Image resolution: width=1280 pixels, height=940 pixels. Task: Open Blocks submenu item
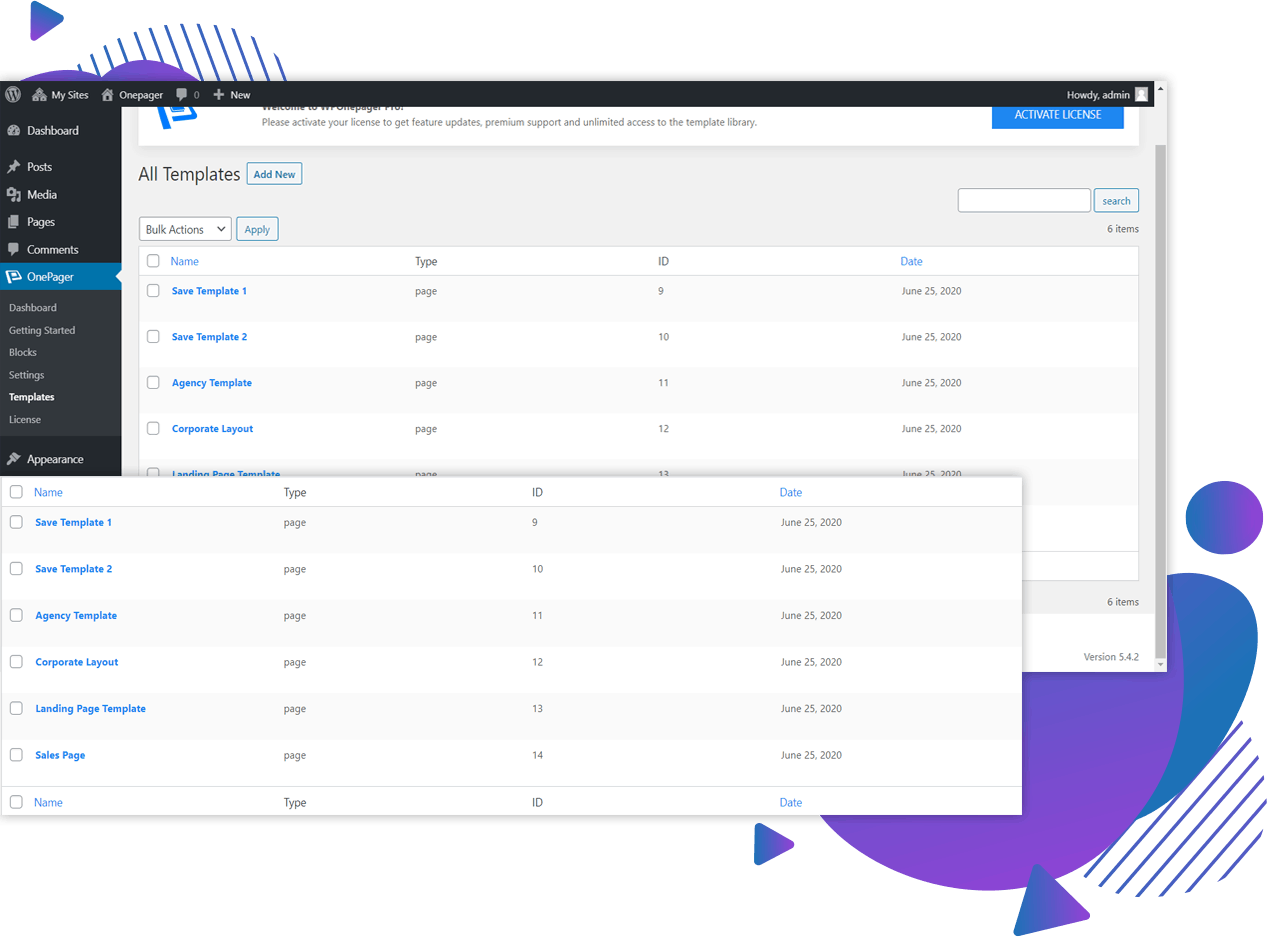pyautogui.click(x=23, y=352)
